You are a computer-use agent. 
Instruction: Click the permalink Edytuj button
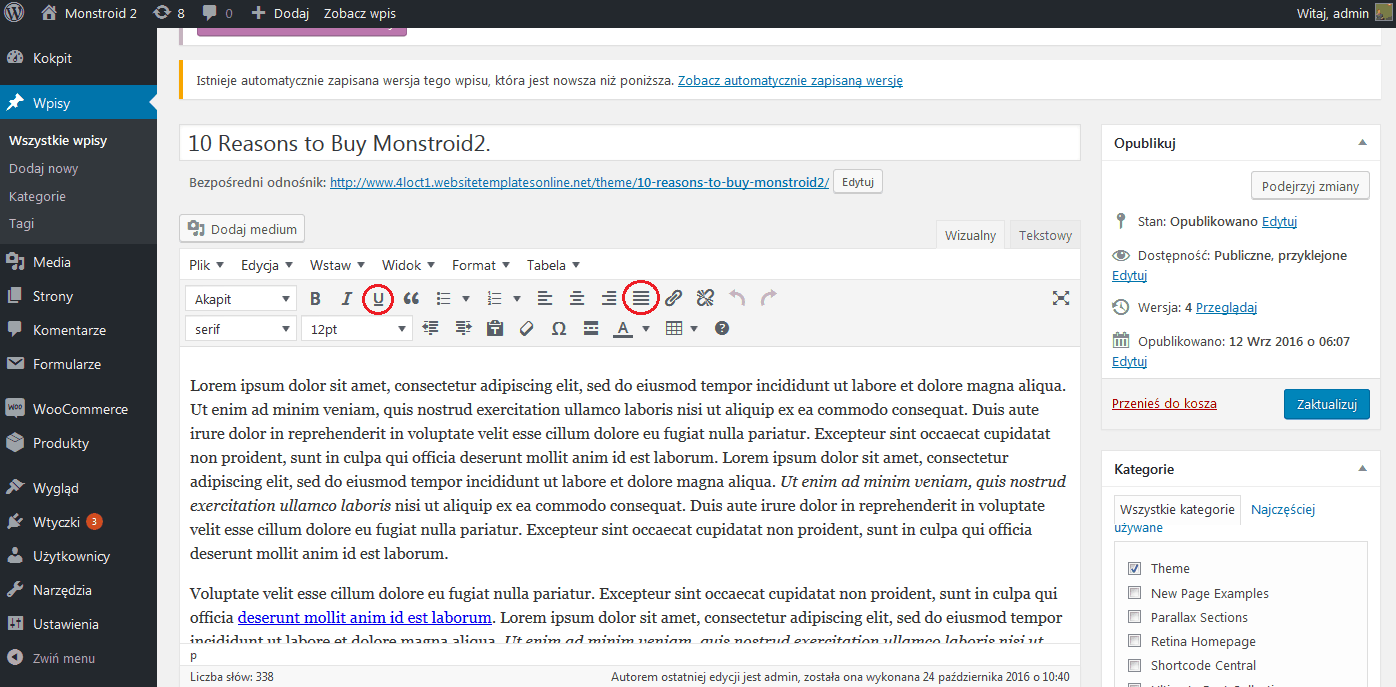point(858,182)
